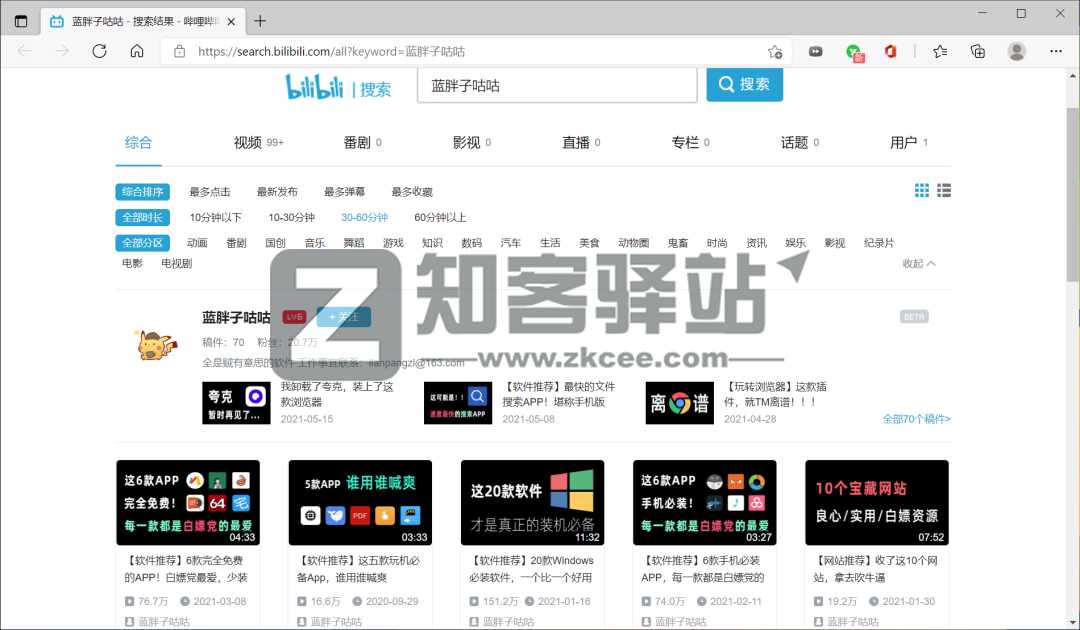Collapse the filter panel via 收起
The width and height of the screenshot is (1080, 630).
tap(916, 262)
